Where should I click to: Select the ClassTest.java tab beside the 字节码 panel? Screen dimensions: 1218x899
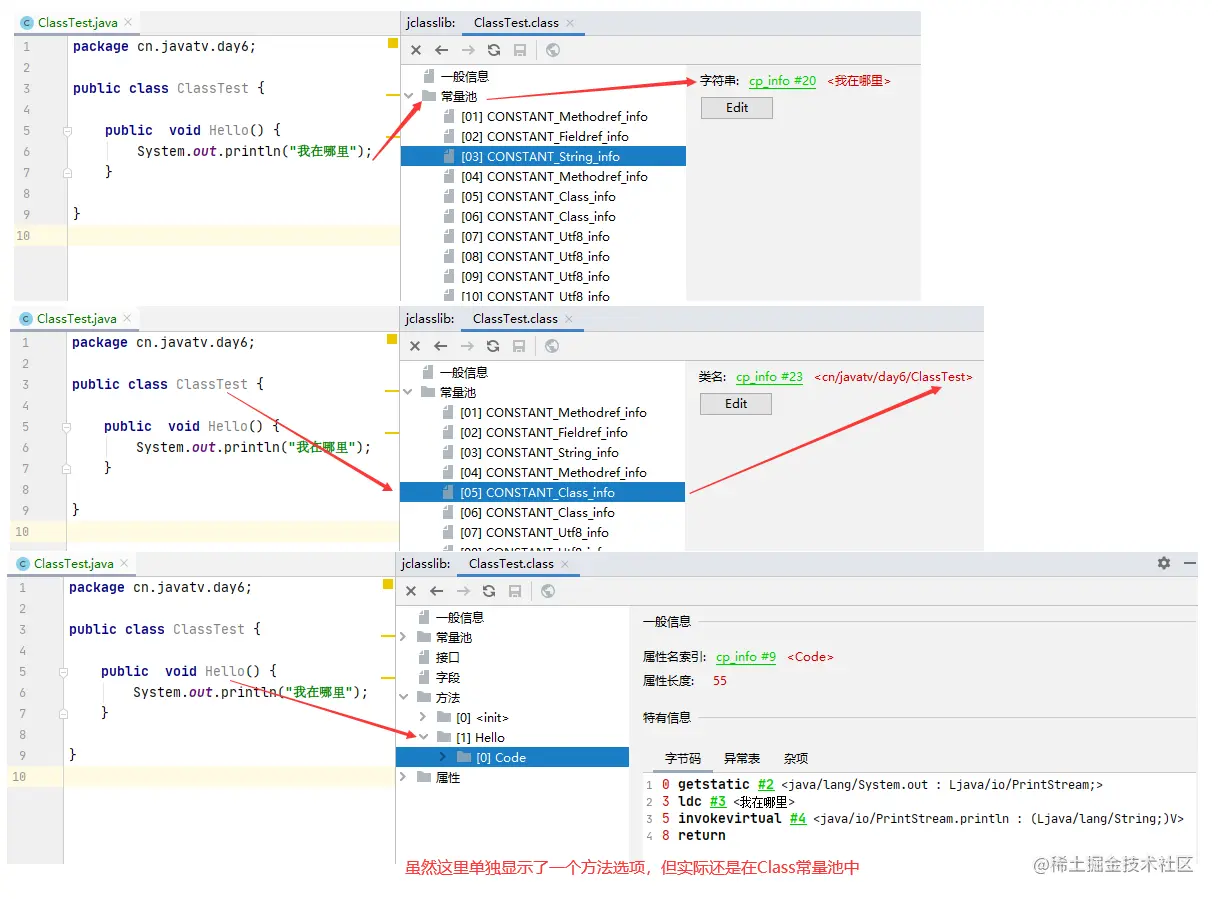74,564
